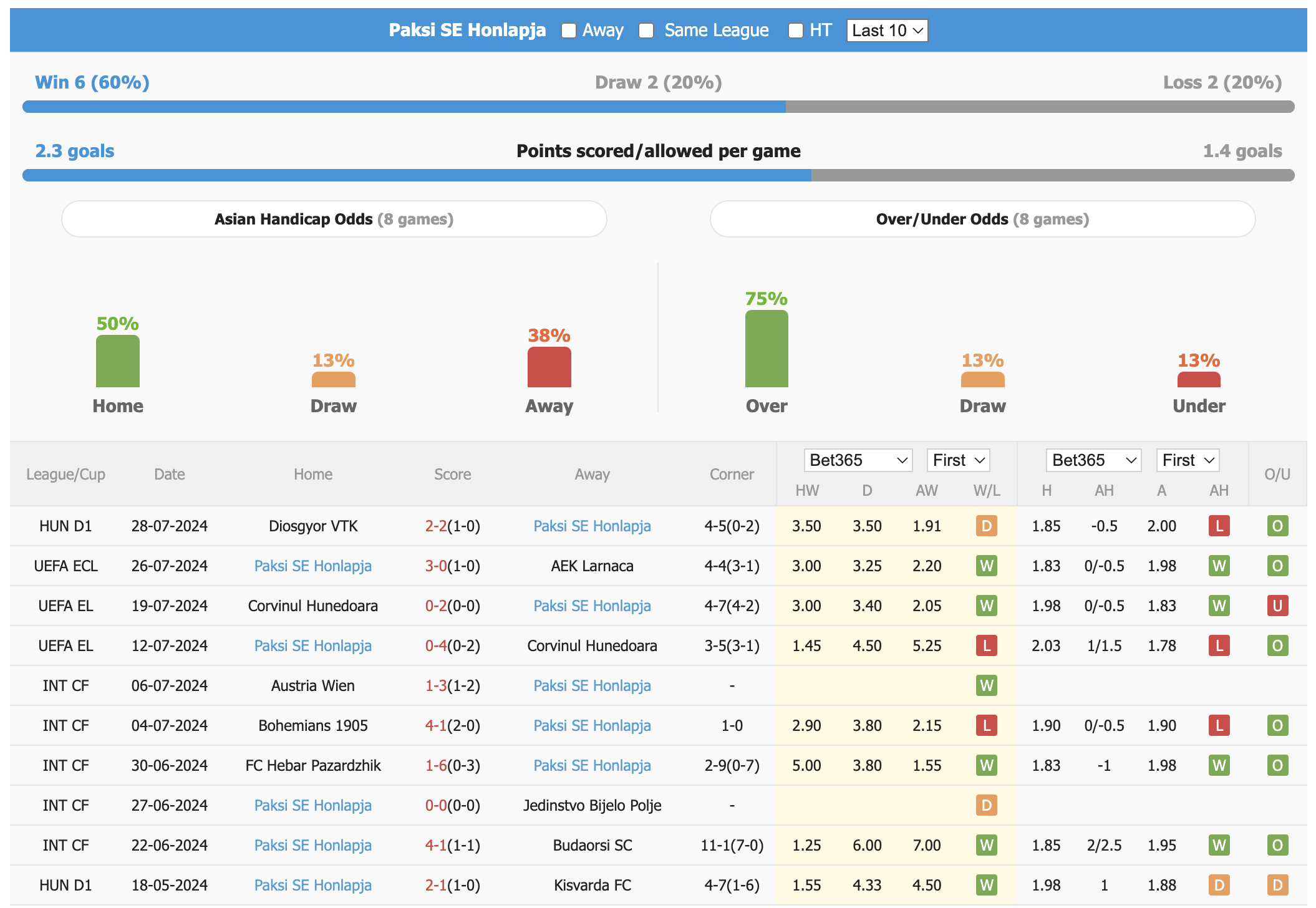Click the Paksi SE Honlapja header title
This screenshot has width=1316, height=908.
[467, 30]
